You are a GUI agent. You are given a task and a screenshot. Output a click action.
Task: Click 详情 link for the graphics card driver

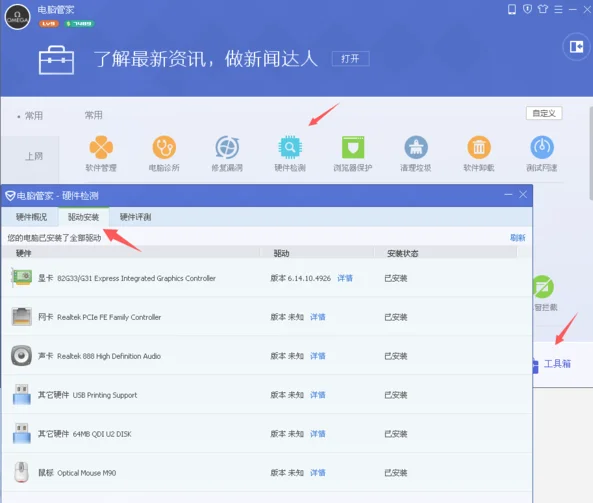[345, 278]
